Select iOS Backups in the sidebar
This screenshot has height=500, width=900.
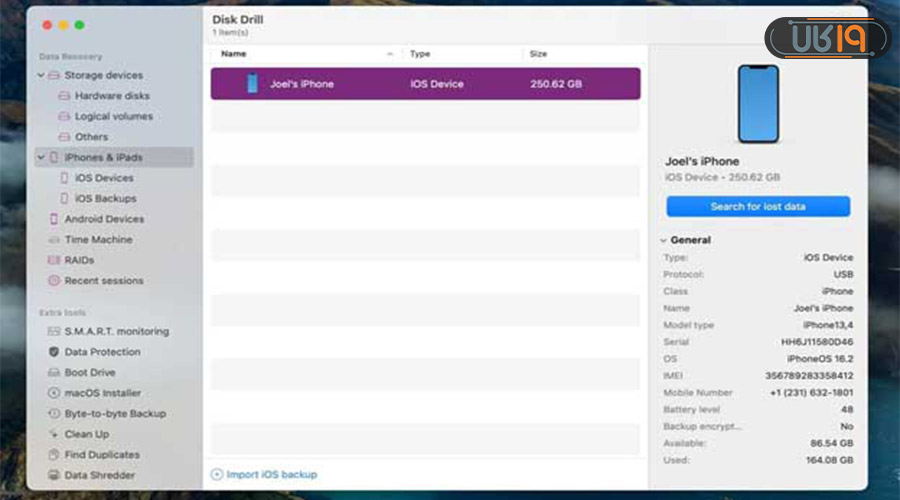[x=105, y=199]
